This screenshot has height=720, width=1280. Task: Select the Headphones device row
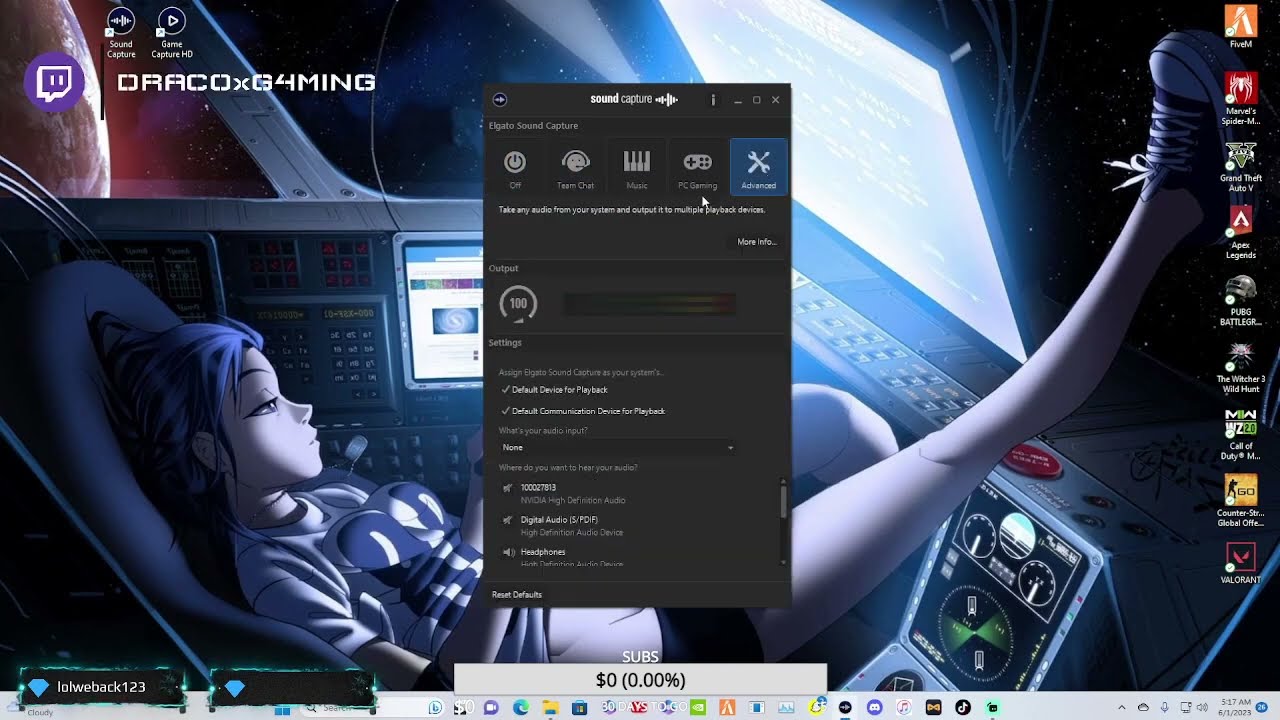coord(638,557)
